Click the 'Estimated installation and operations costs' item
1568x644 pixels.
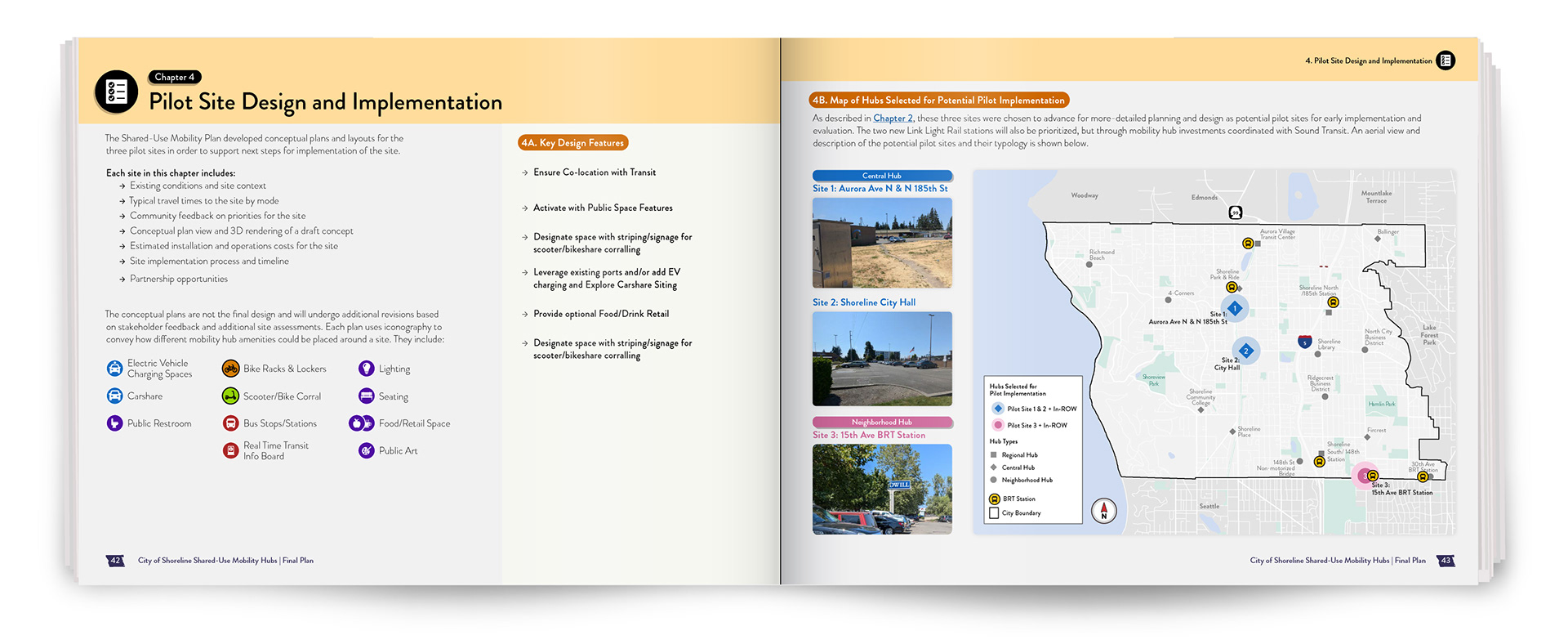pyautogui.click(x=234, y=246)
